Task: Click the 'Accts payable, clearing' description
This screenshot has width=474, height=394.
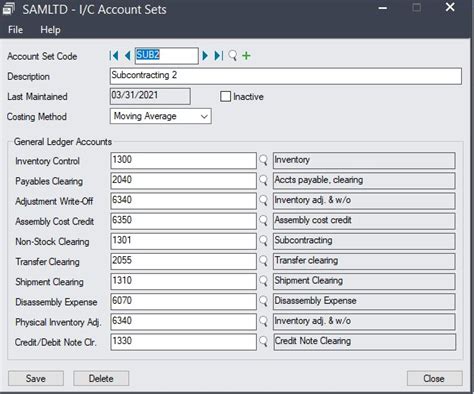Action: point(364,181)
